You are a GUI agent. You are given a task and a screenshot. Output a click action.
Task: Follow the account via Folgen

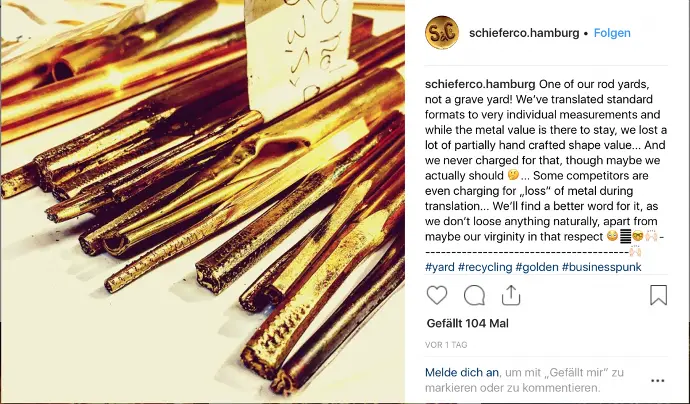tap(612, 33)
